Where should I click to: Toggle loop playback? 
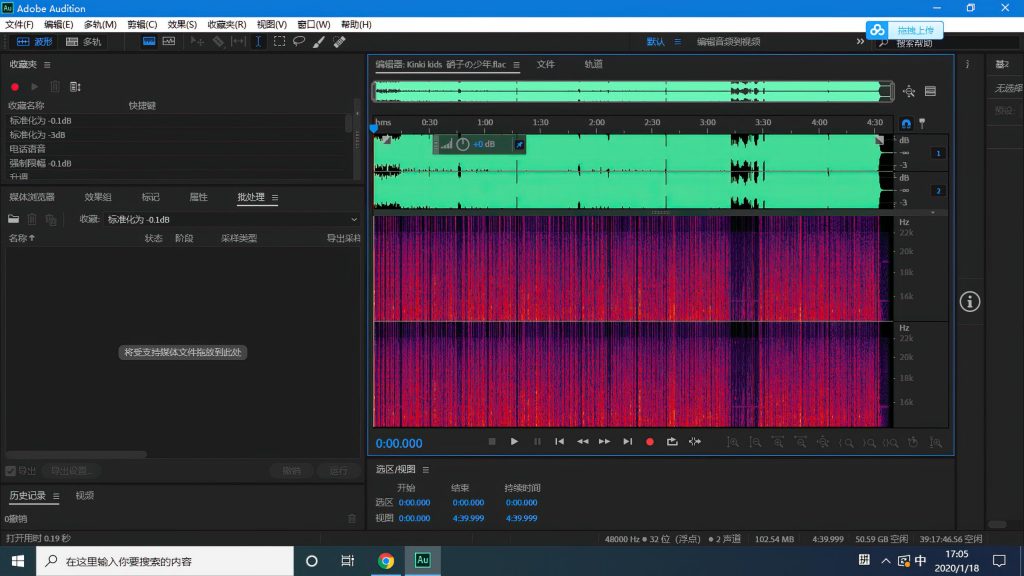(672, 442)
